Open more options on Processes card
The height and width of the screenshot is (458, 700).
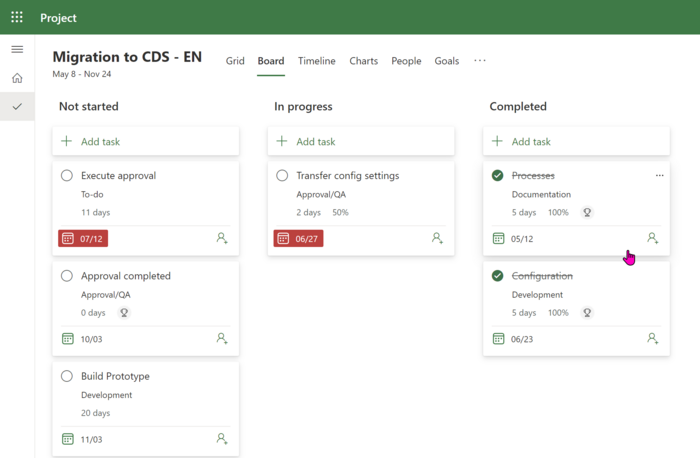[659, 175]
